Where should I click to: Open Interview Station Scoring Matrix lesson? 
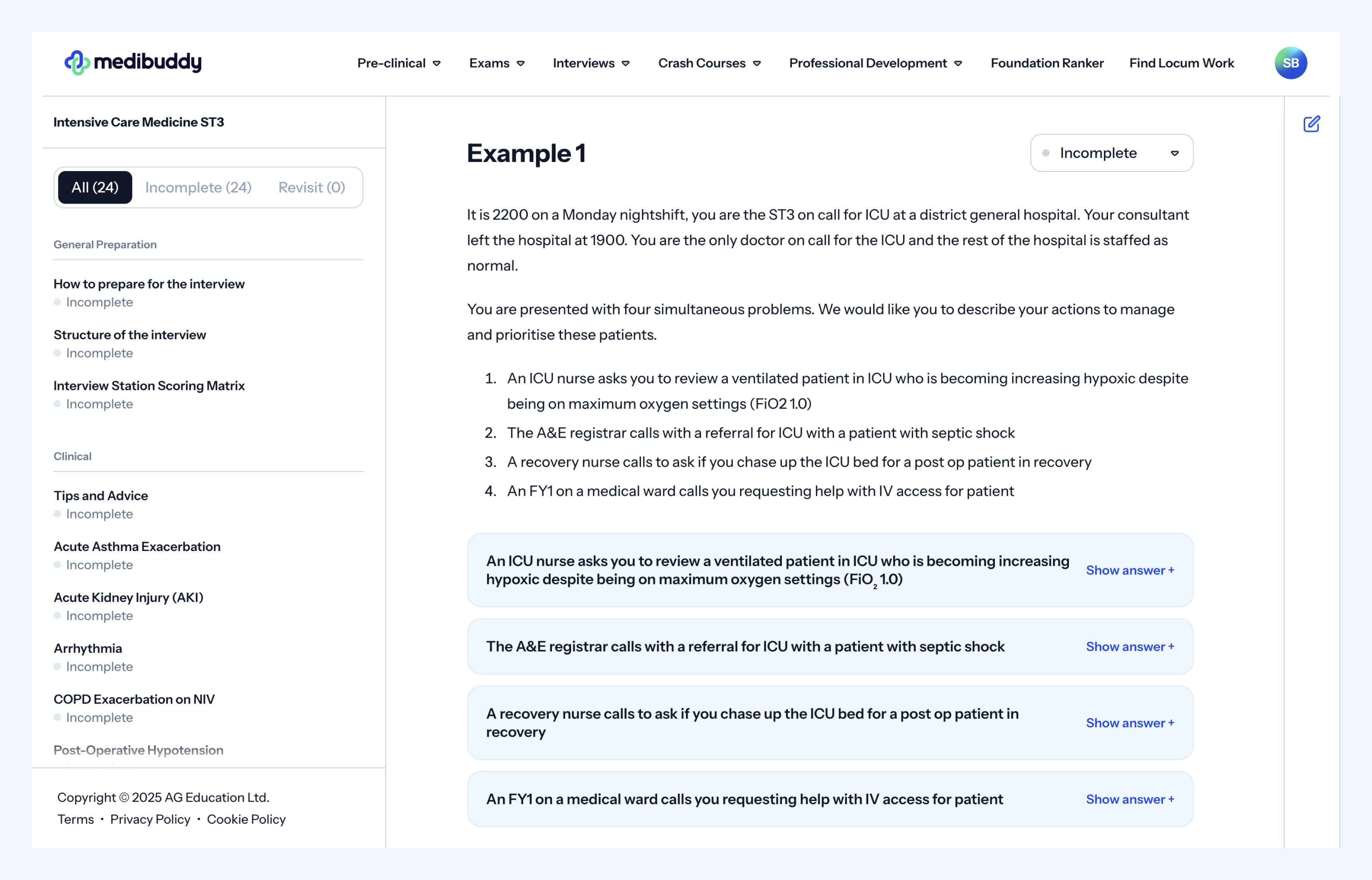pos(149,386)
